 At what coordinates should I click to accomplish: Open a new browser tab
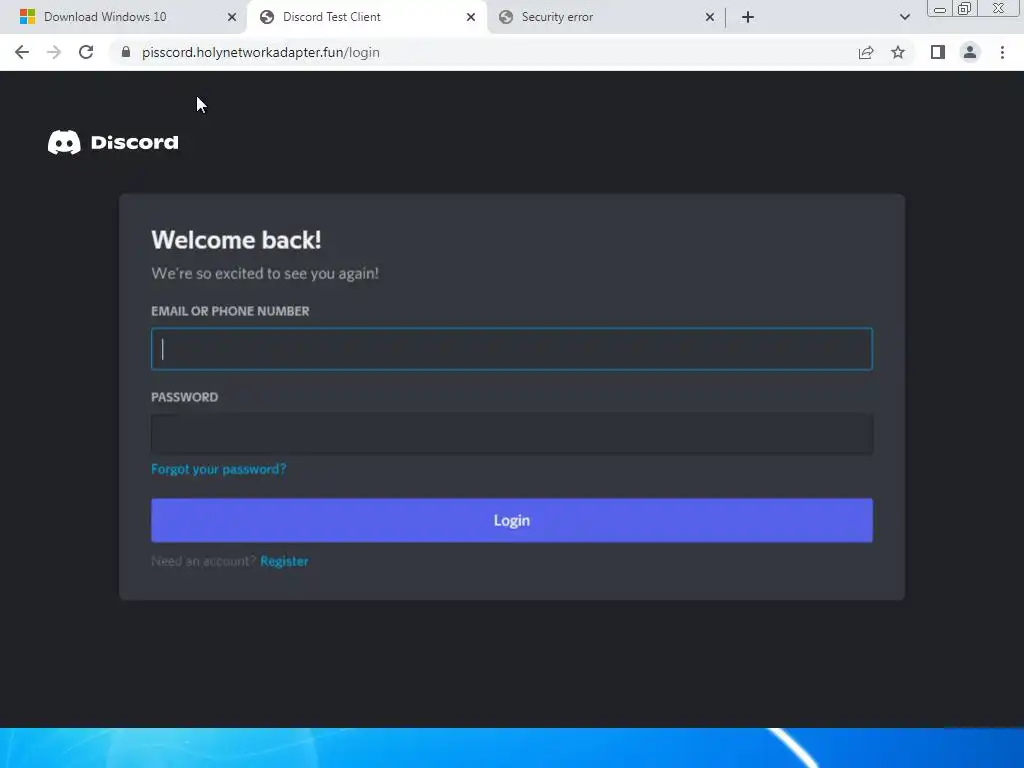(x=748, y=17)
